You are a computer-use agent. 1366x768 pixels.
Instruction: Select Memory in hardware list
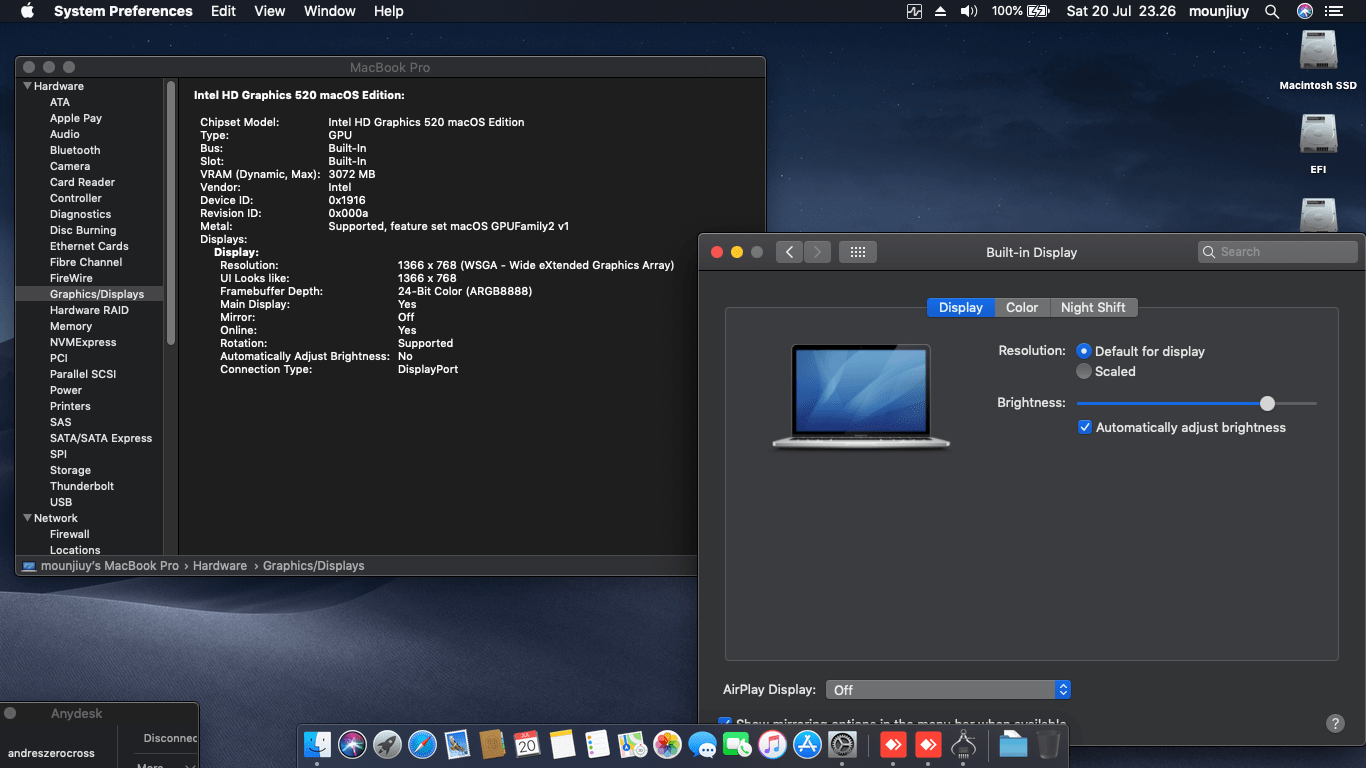[x=71, y=326]
